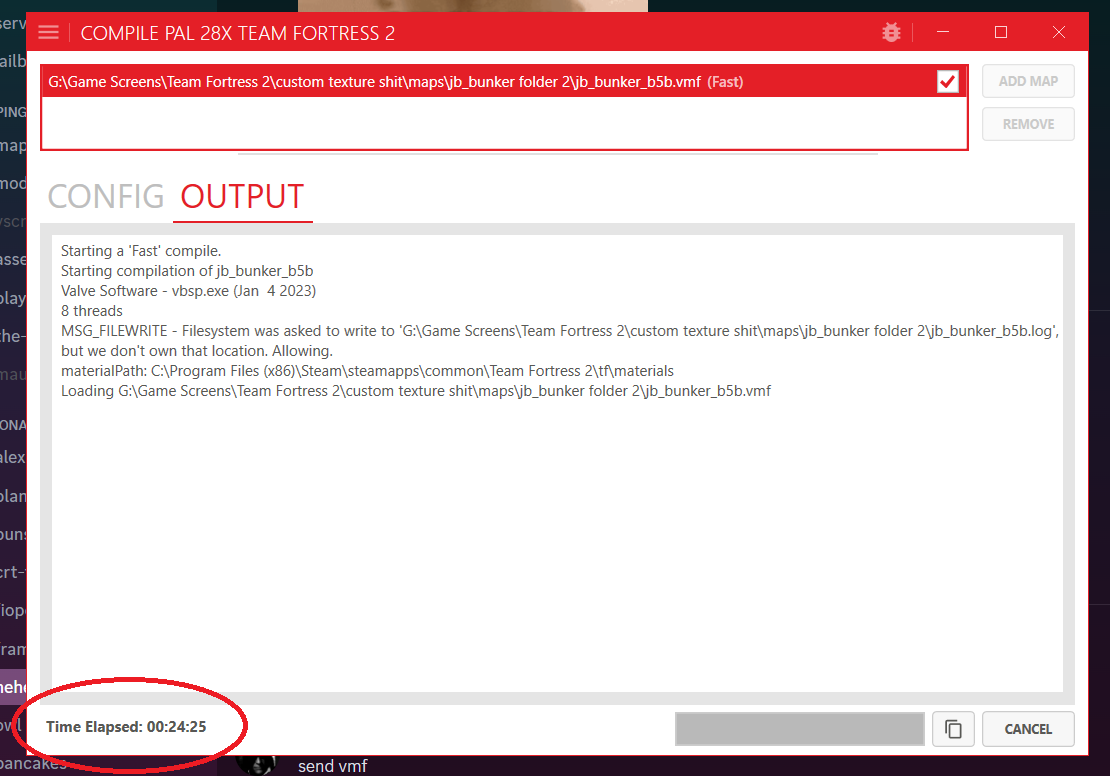
Task: Click the compile progress bar
Action: point(799,729)
